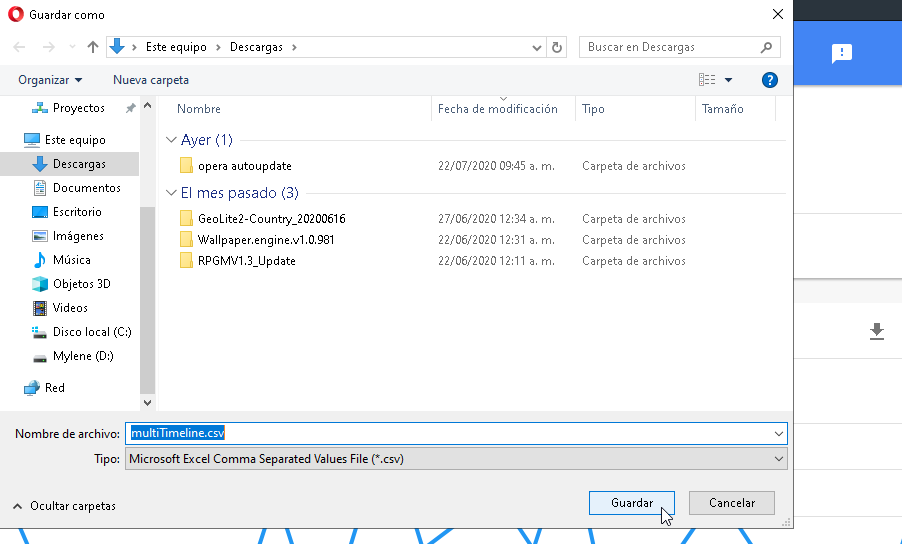The width and height of the screenshot is (902, 544).
Task: Open Música in the navigation pane
Action: click(72, 260)
